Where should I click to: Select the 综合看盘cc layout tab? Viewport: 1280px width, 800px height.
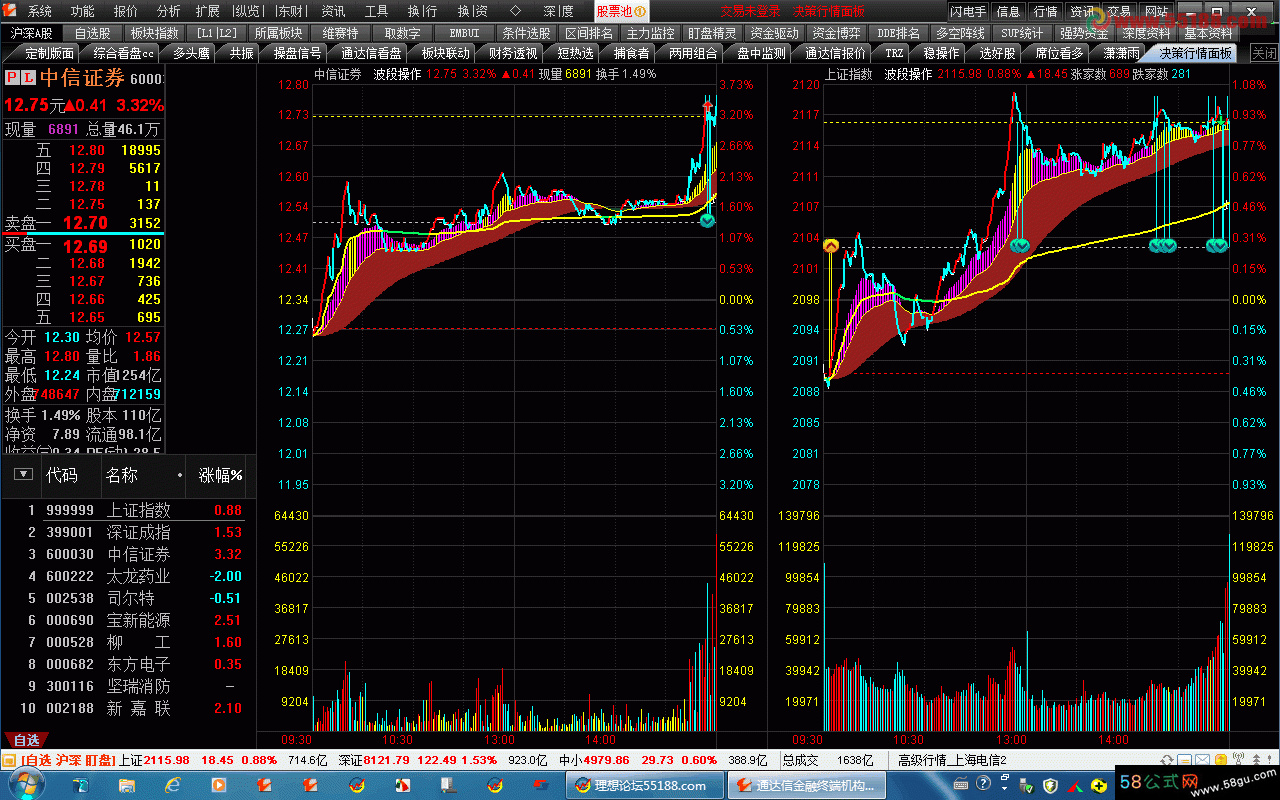(123, 53)
